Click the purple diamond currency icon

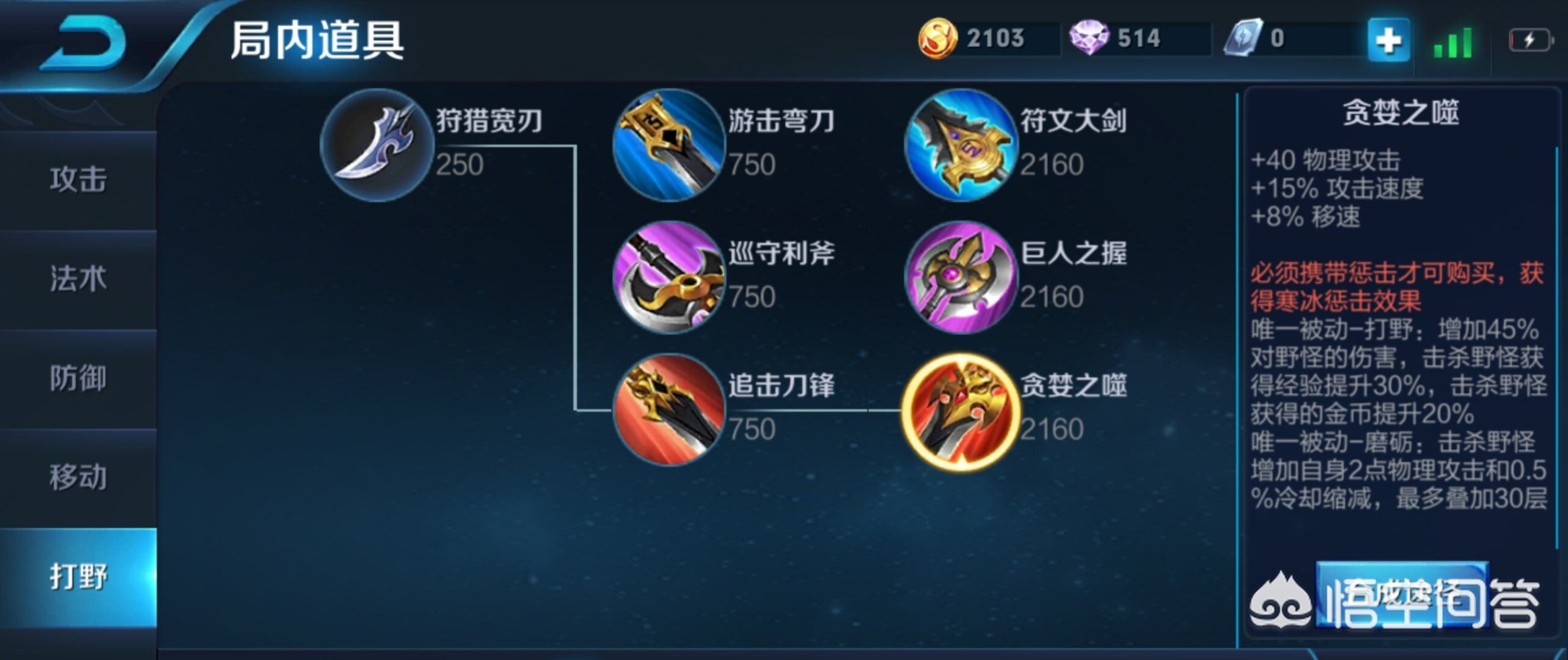coord(1089,38)
